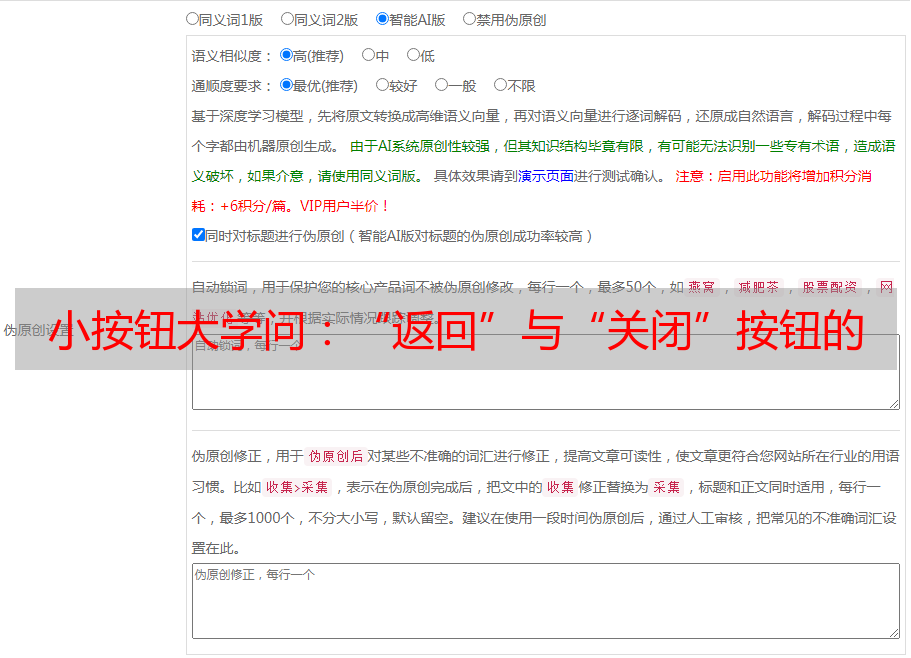This screenshot has width=911, height=658.
Task: Click the 自动锁词 textarea
Action: point(546,372)
